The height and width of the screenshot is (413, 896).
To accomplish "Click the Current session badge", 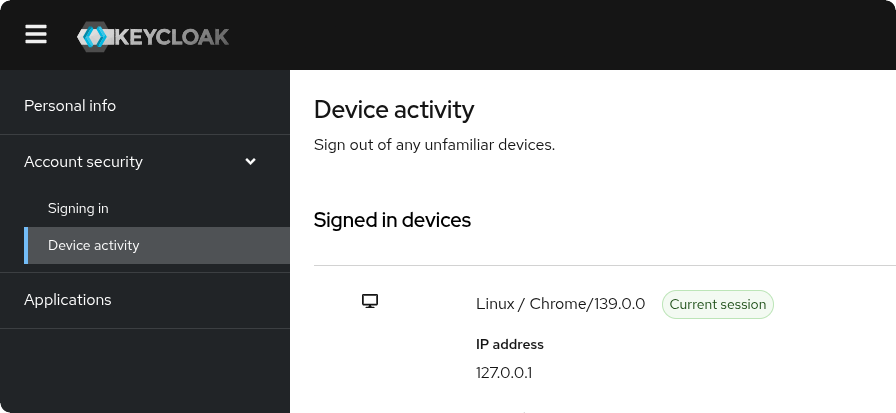I will pos(717,305).
